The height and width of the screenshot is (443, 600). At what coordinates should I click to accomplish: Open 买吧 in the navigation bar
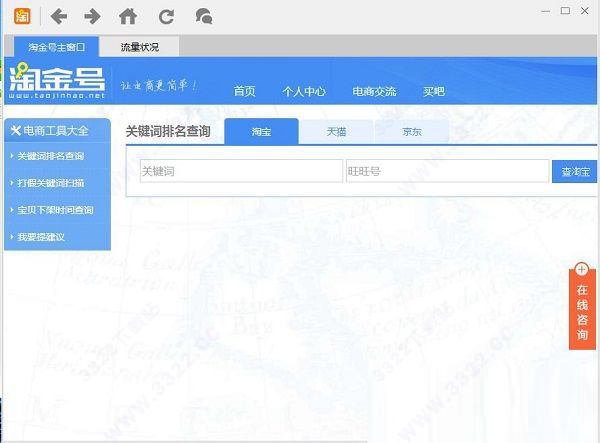[434, 91]
